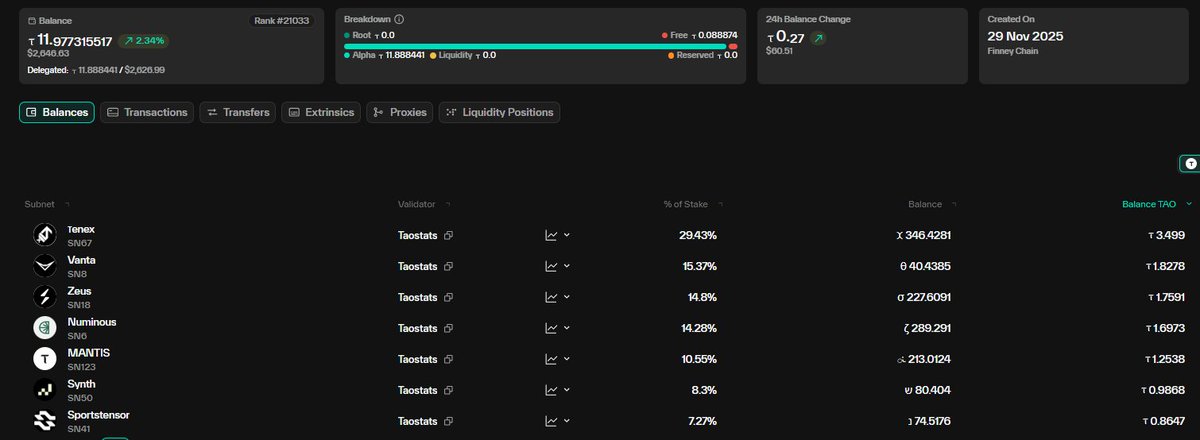Image resolution: width=1200 pixels, height=440 pixels.
Task: Click the Breakdown info icon
Action: point(400,20)
